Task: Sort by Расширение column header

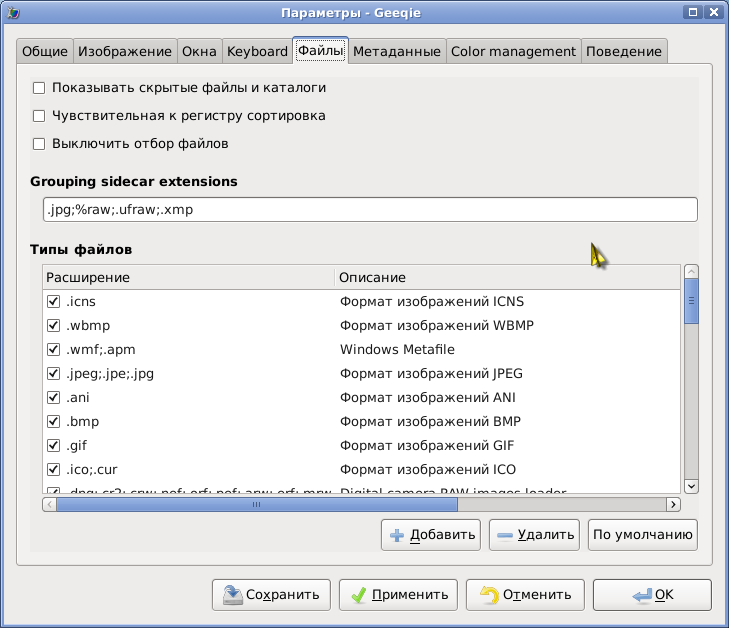Action: coord(188,278)
